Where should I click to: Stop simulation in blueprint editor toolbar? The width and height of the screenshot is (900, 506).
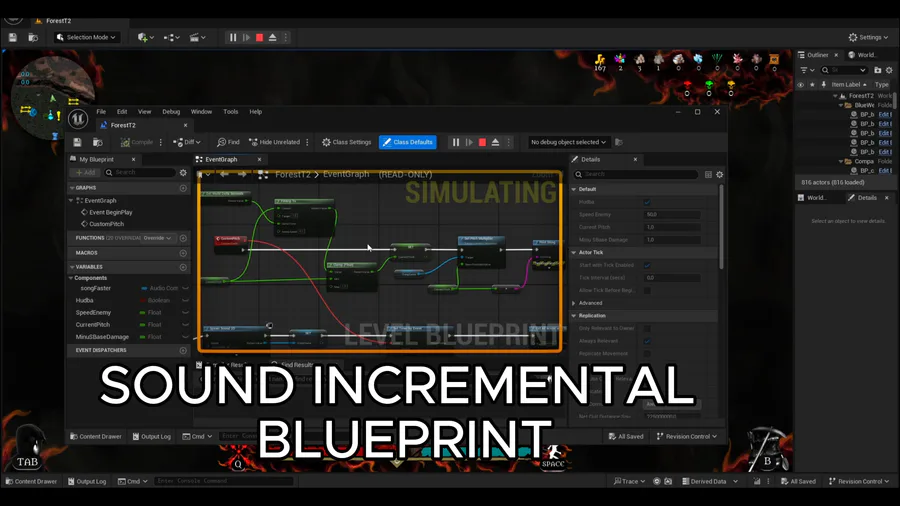[482, 142]
